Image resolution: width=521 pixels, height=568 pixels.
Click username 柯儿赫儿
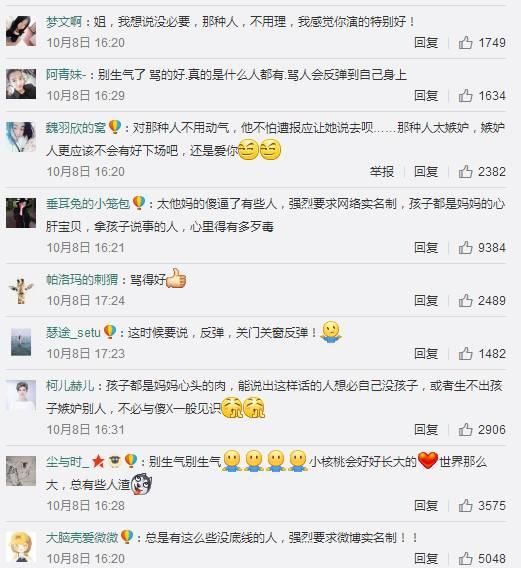(x=70, y=386)
